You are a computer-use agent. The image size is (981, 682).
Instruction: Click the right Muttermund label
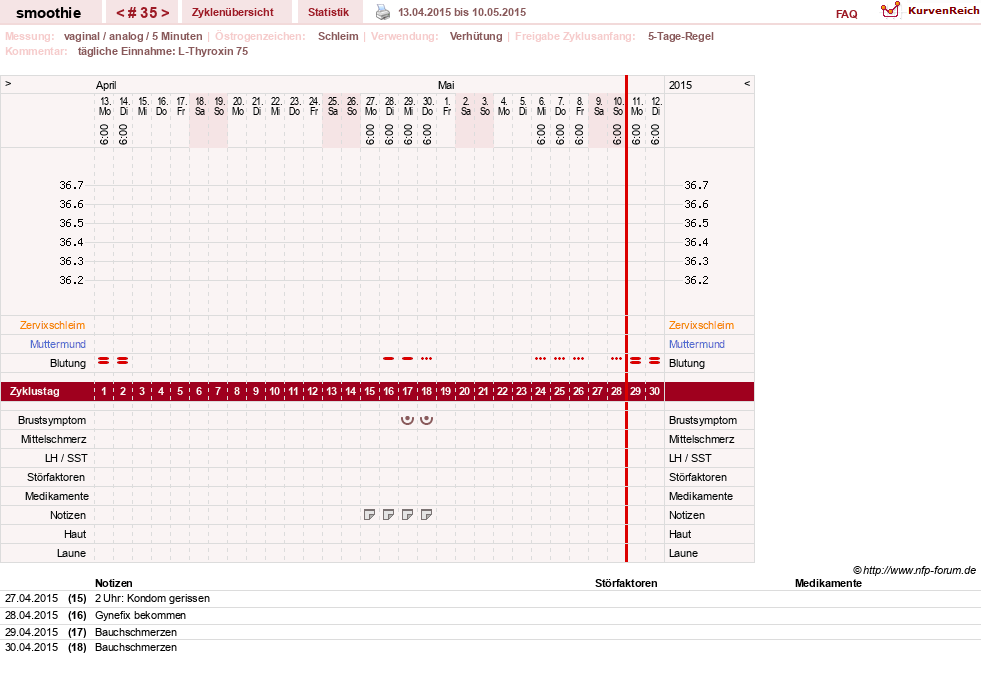tap(696, 344)
